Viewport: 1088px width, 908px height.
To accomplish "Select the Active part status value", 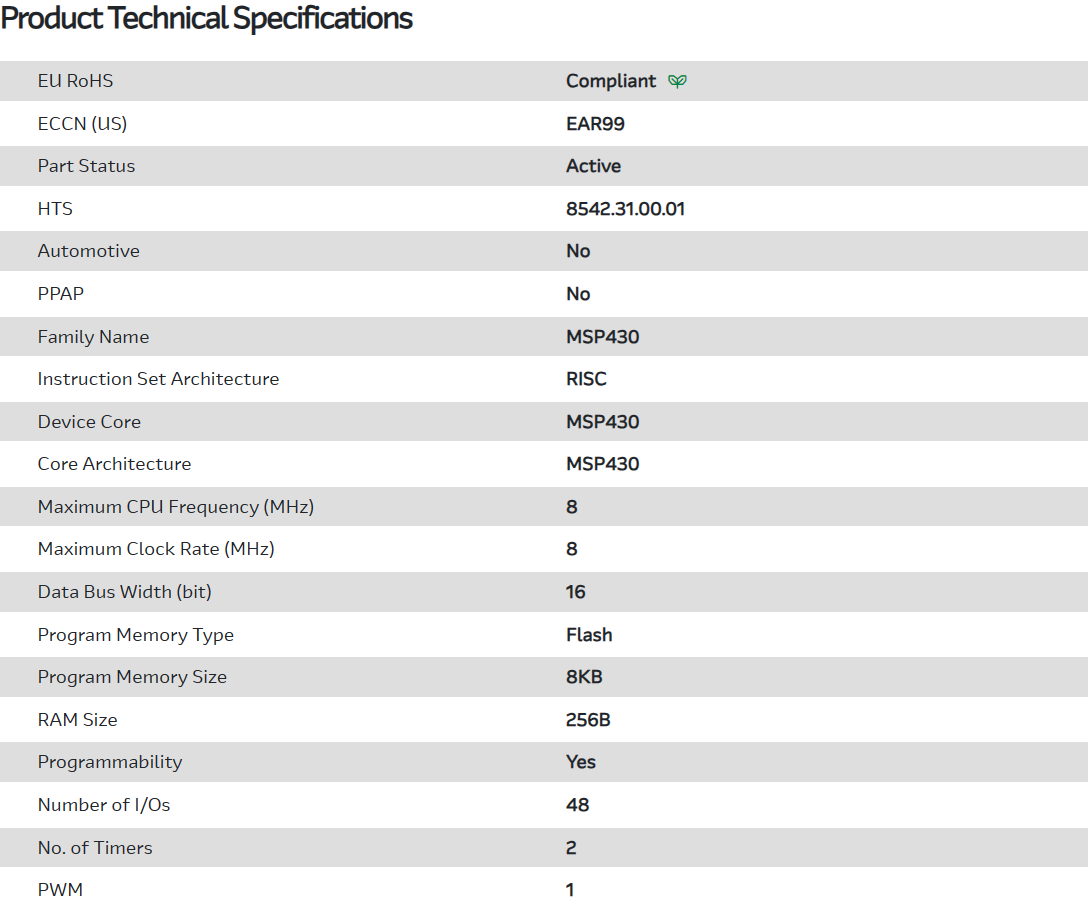I will (593, 166).
